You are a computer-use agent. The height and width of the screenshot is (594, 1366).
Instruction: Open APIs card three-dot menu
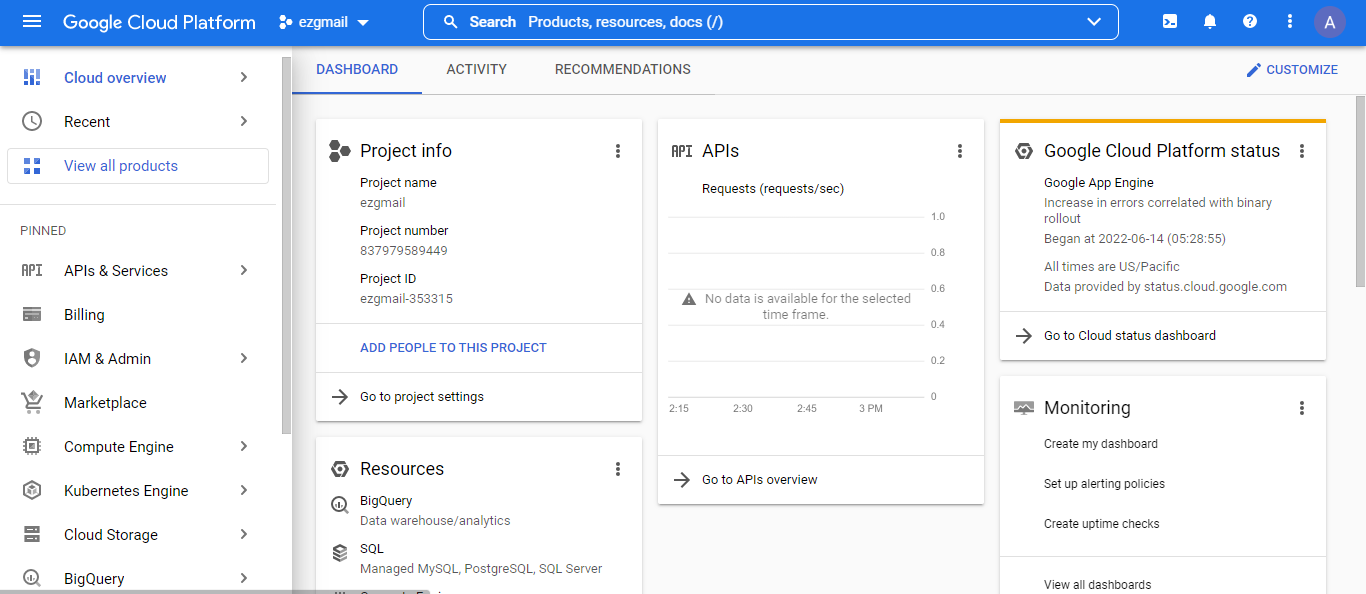[960, 151]
